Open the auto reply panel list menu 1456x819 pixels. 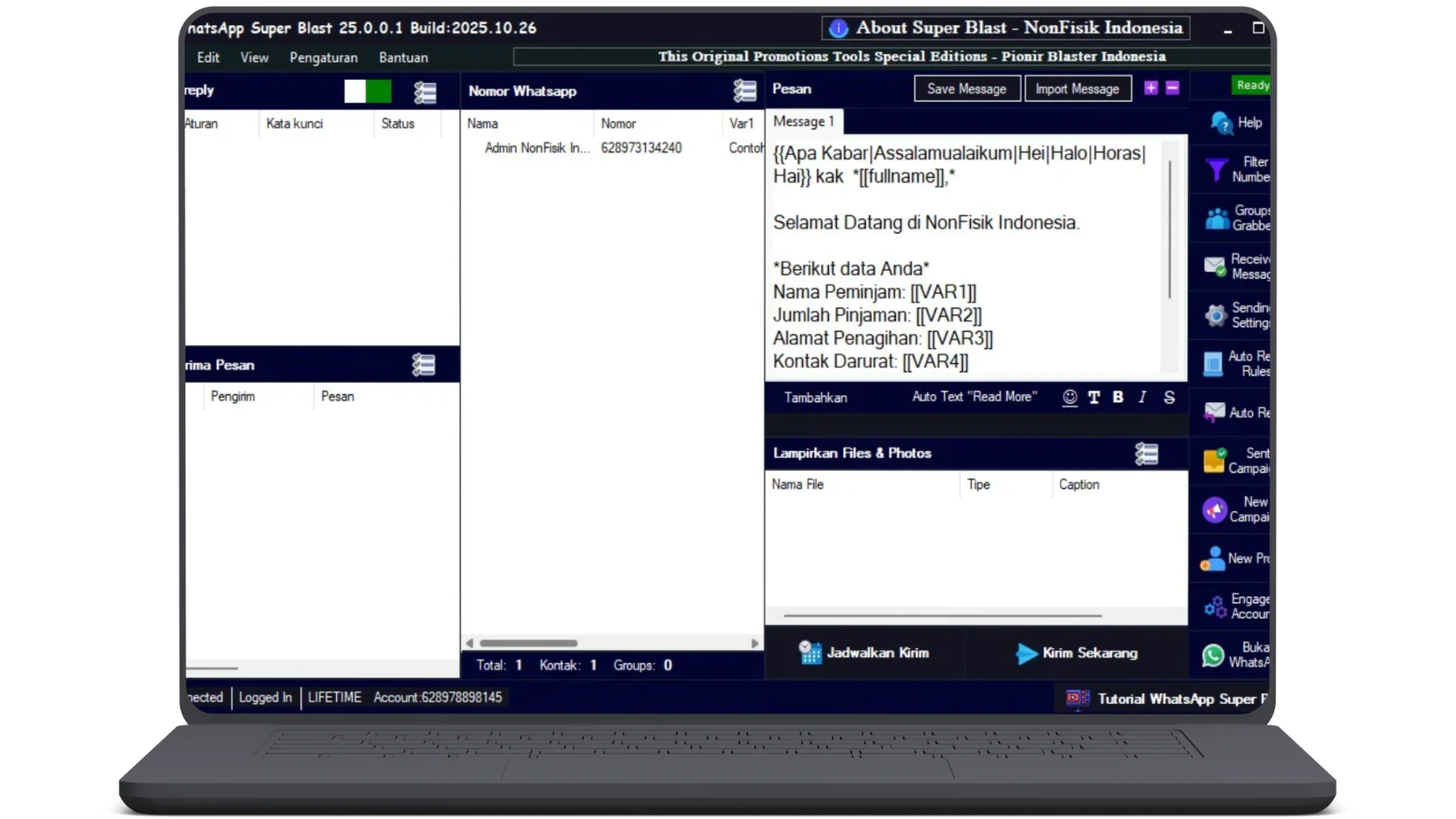pos(425,92)
